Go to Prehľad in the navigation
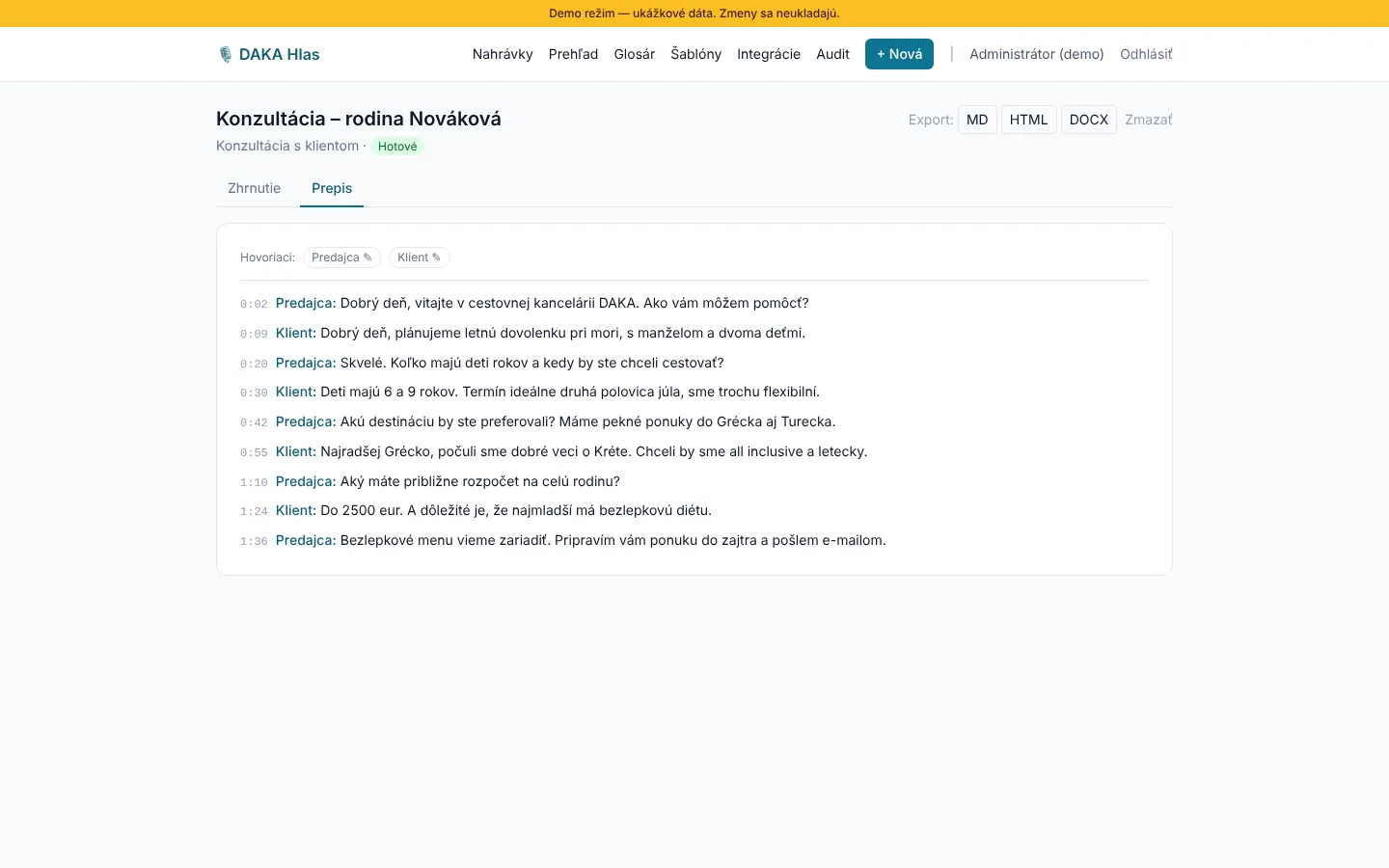 tap(573, 54)
